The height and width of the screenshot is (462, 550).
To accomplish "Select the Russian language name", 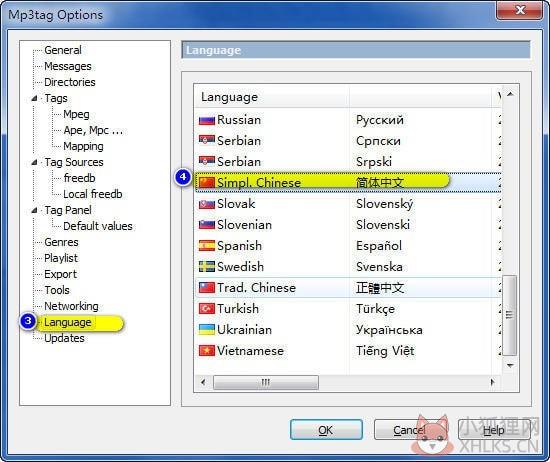I will click(x=239, y=120).
